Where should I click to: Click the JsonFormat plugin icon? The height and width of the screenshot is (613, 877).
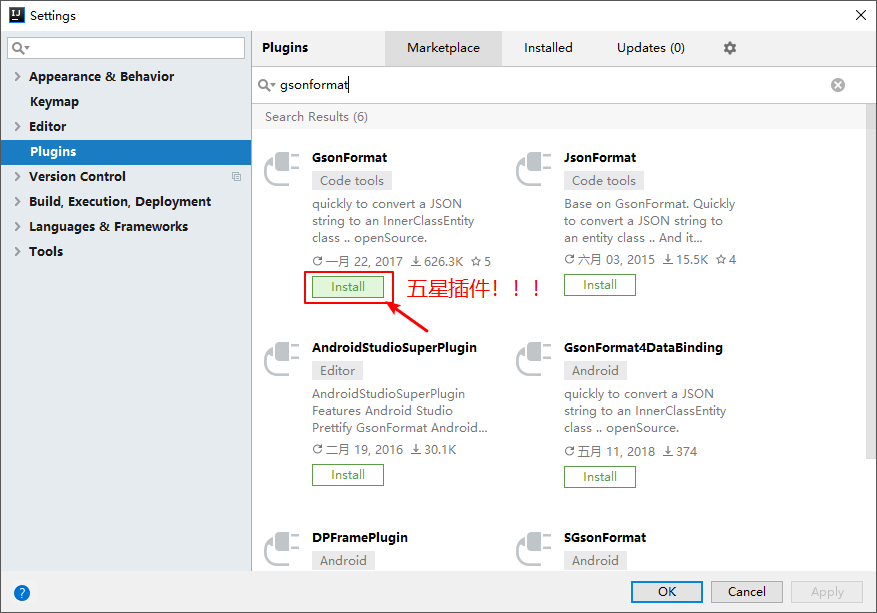tap(534, 169)
